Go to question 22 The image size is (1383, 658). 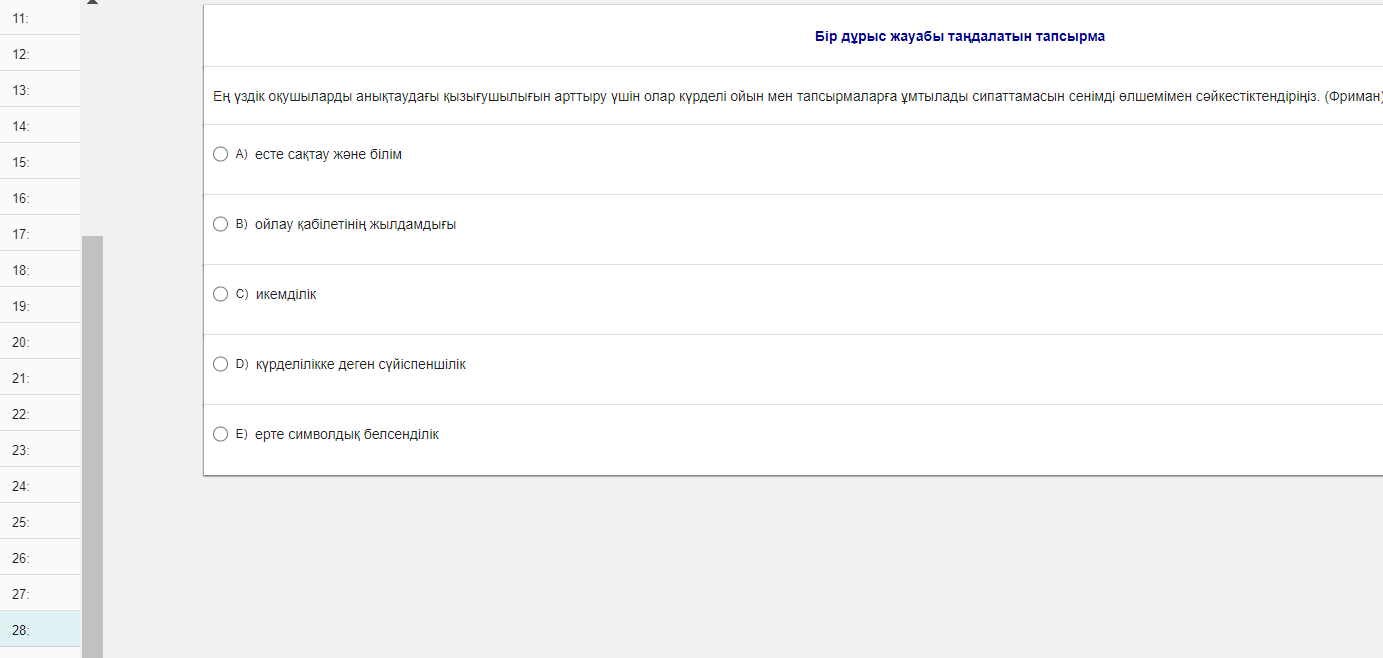[x=40, y=414]
